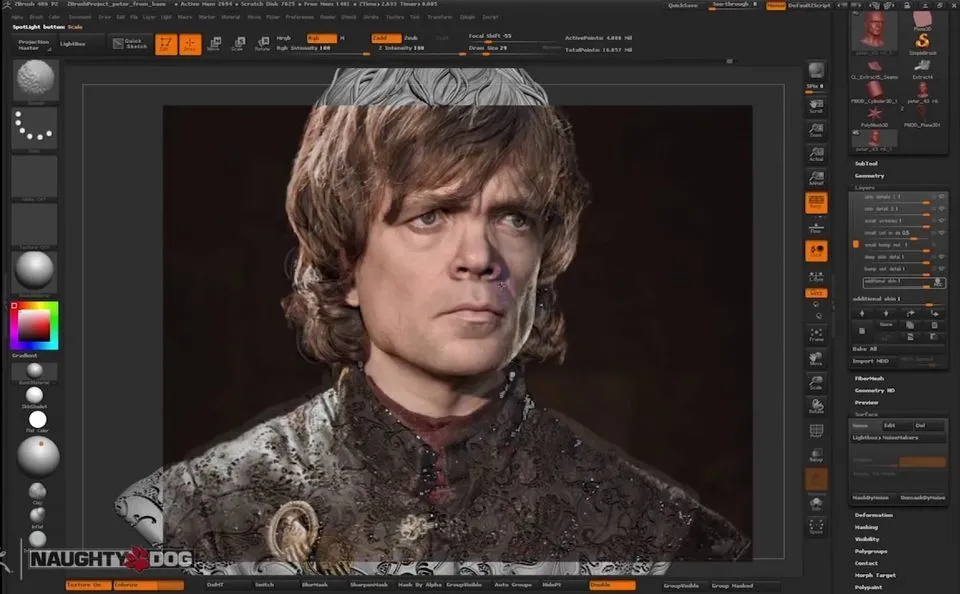Open the Transform menu

coord(440,17)
